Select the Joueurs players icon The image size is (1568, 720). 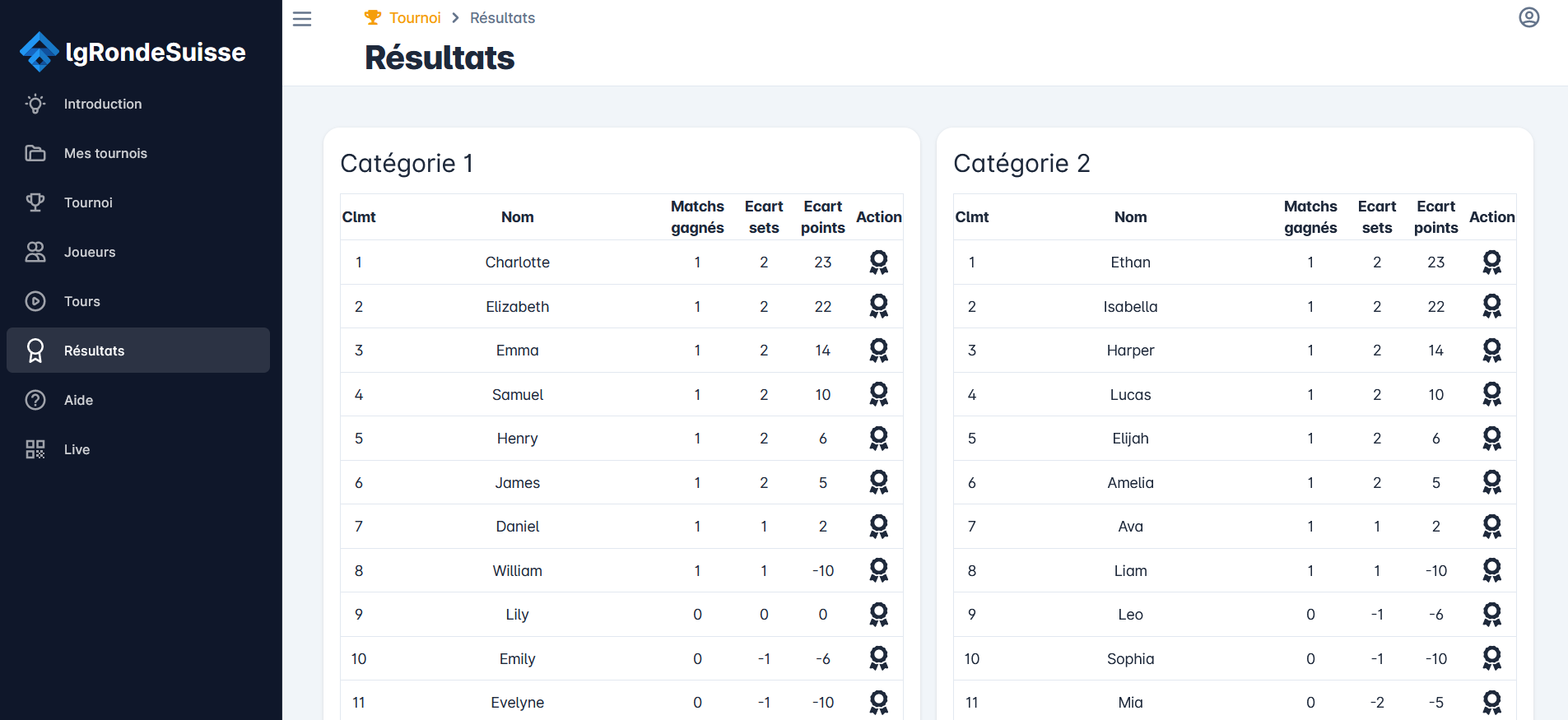(35, 252)
